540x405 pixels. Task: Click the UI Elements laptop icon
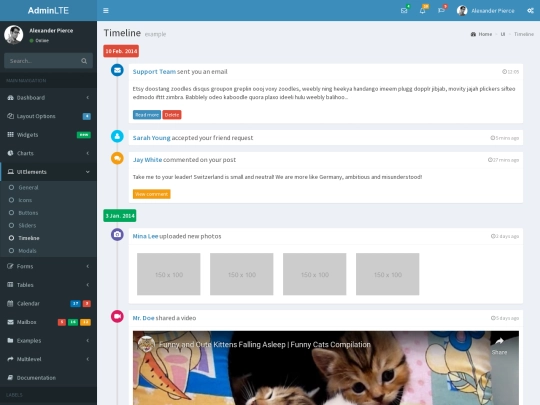(x=10, y=172)
